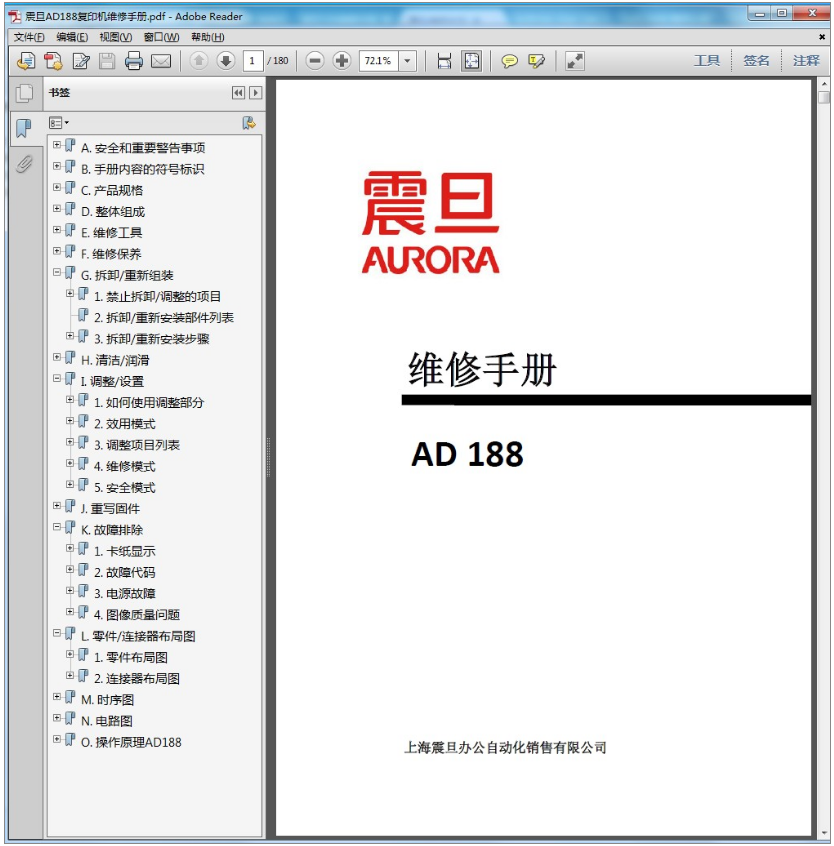
Task: Open bookmark 5. 安全模式
Action: (125, 488)
